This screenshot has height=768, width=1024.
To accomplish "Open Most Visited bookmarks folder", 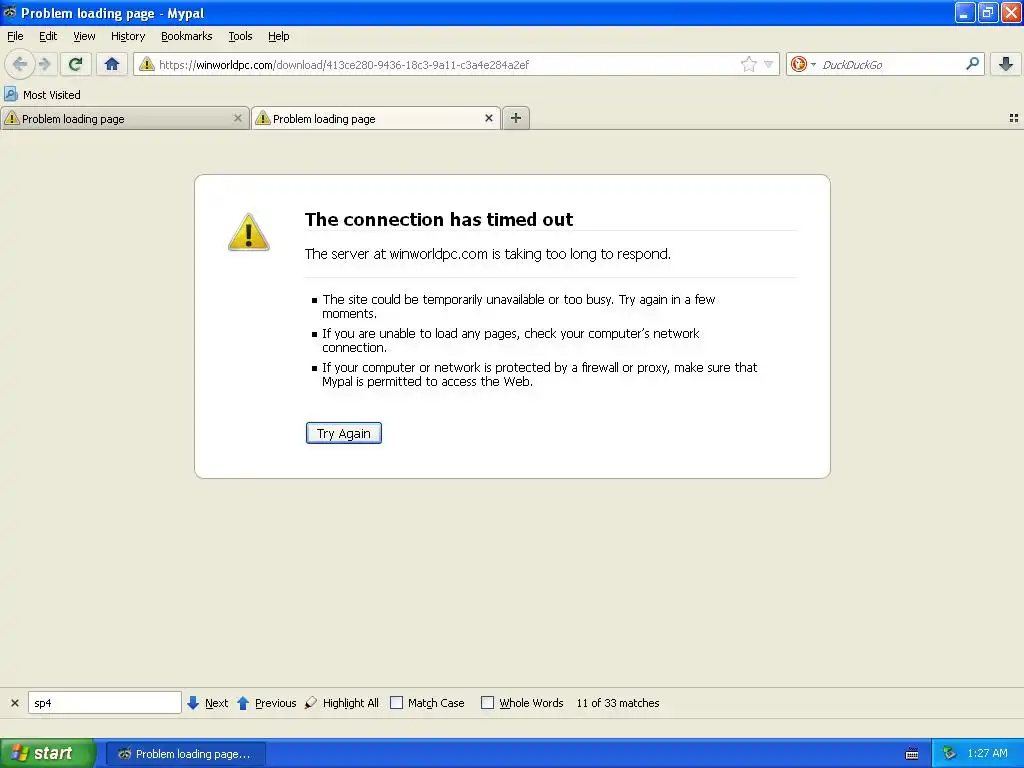I will click(x=42, y=95).
